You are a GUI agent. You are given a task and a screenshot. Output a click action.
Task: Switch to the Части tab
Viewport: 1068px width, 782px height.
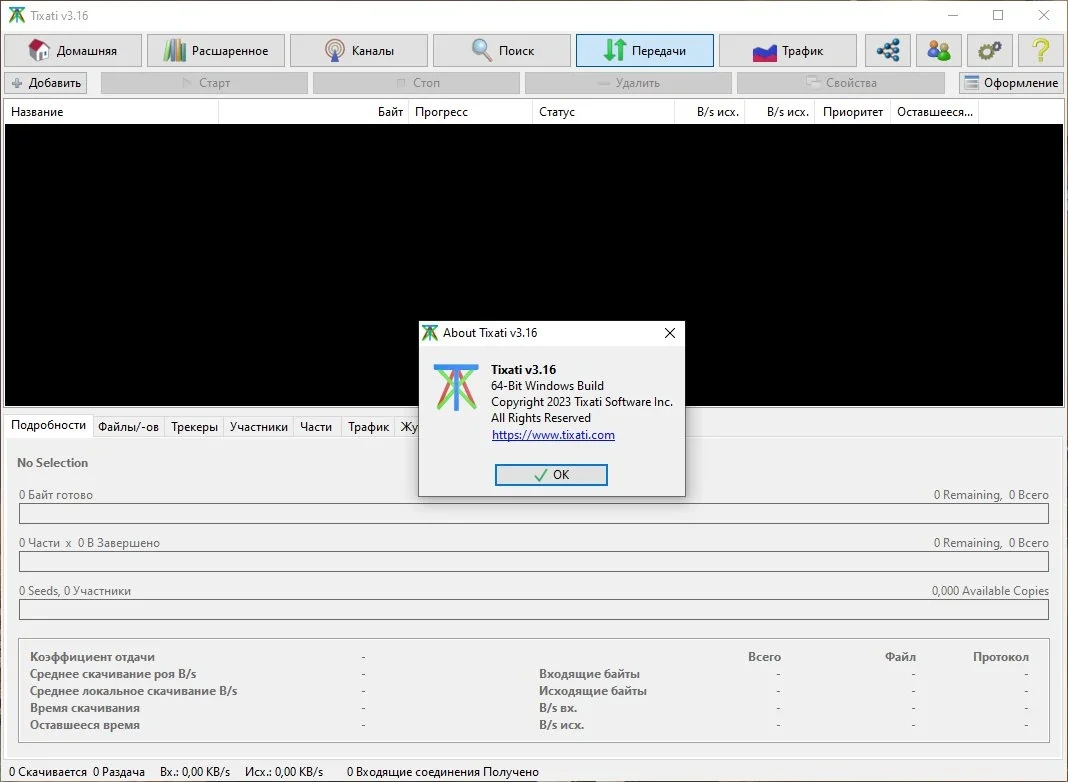[x=316, y=427]
